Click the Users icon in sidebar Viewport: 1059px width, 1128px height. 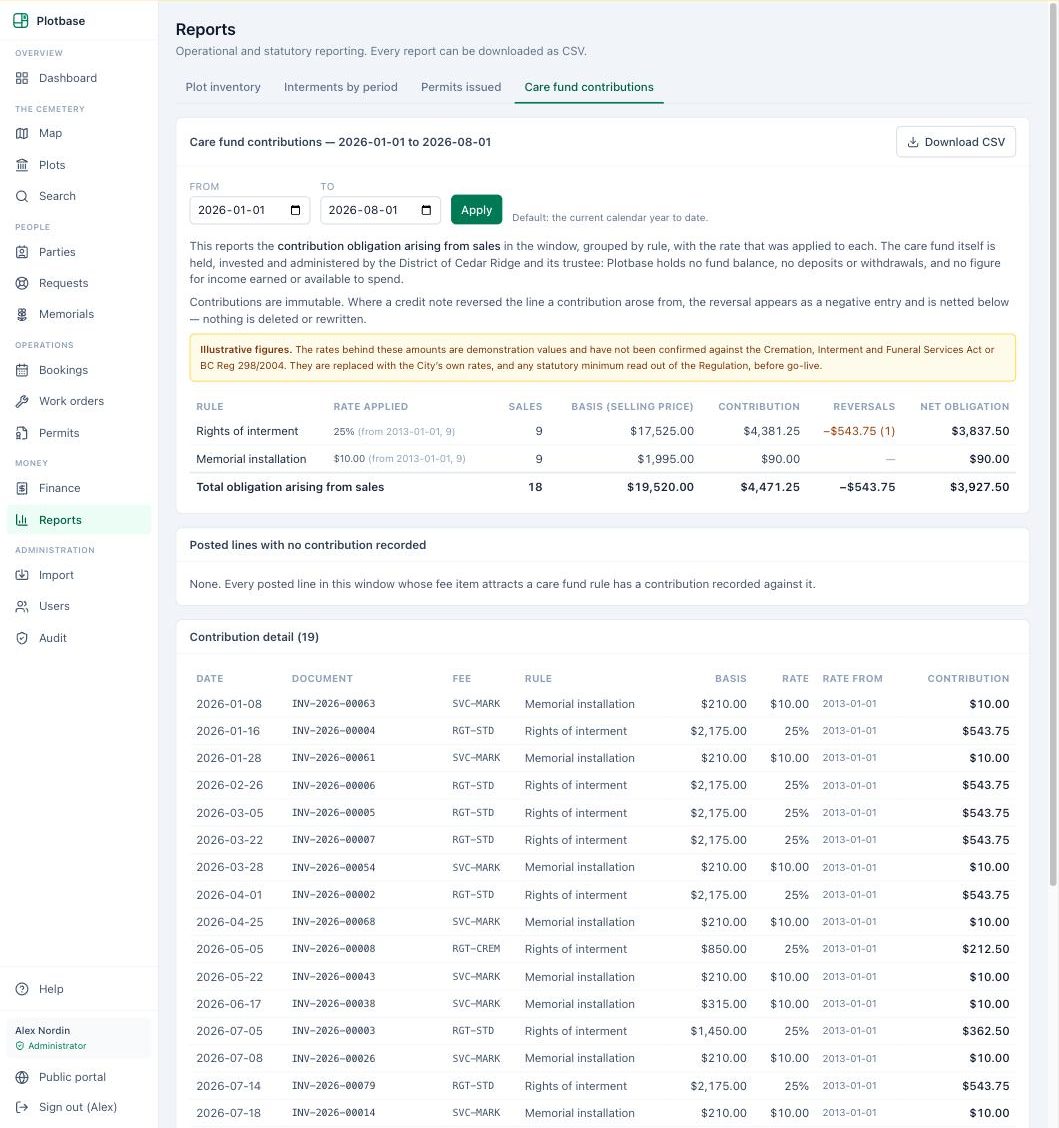(22, 606)
